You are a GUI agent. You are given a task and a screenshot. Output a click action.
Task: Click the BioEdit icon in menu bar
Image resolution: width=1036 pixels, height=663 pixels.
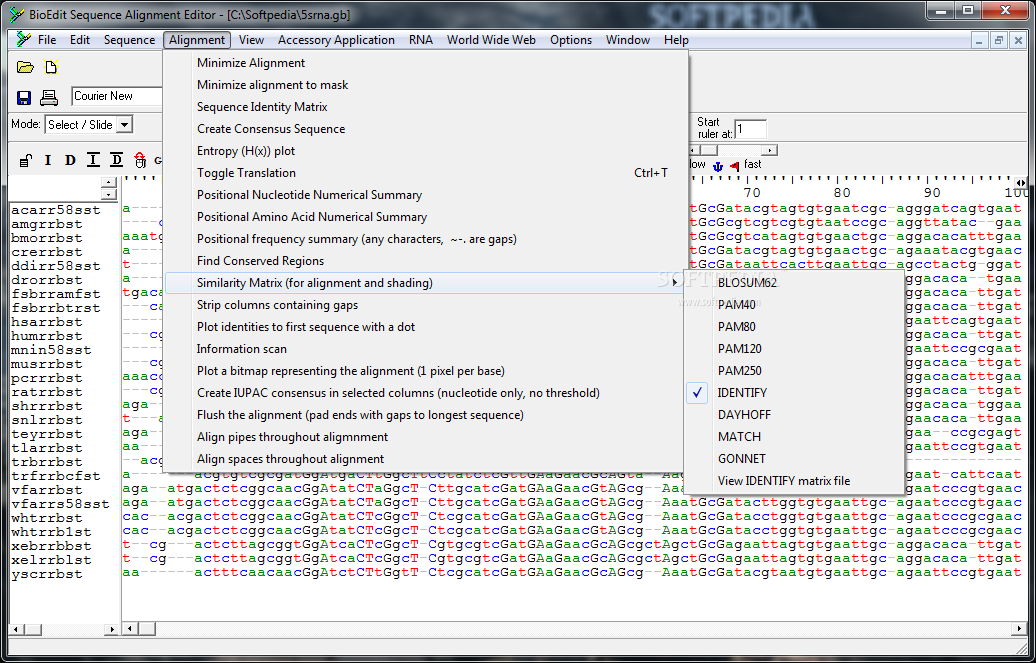pos(23,40)
